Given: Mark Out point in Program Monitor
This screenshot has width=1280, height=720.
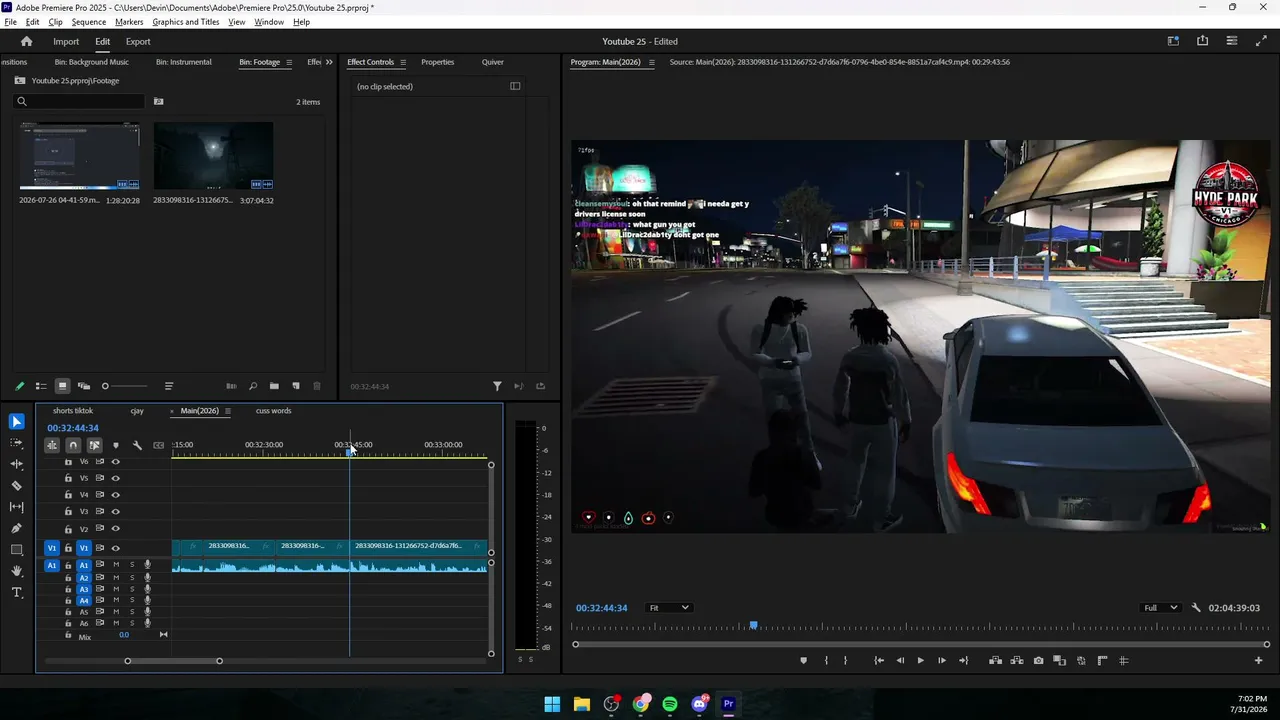Looking at the screenshot, I should (x=845, y=660).
